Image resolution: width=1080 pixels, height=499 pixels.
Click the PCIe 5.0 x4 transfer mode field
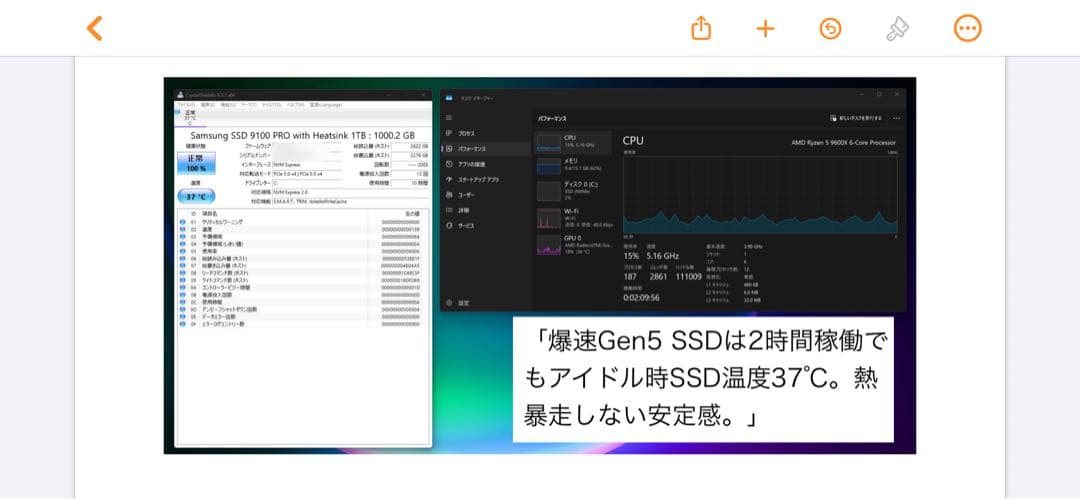(307, 174)
